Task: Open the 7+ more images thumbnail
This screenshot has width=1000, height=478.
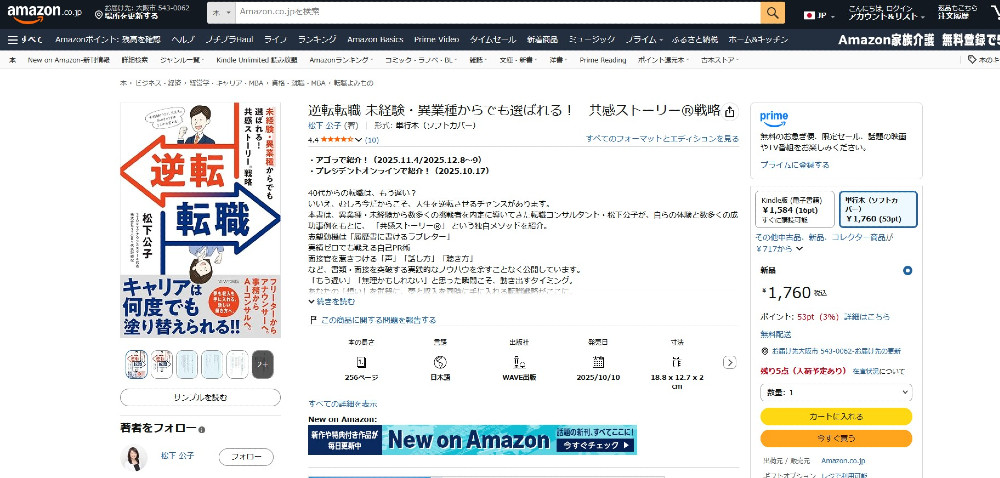Action: pos(263,365)
